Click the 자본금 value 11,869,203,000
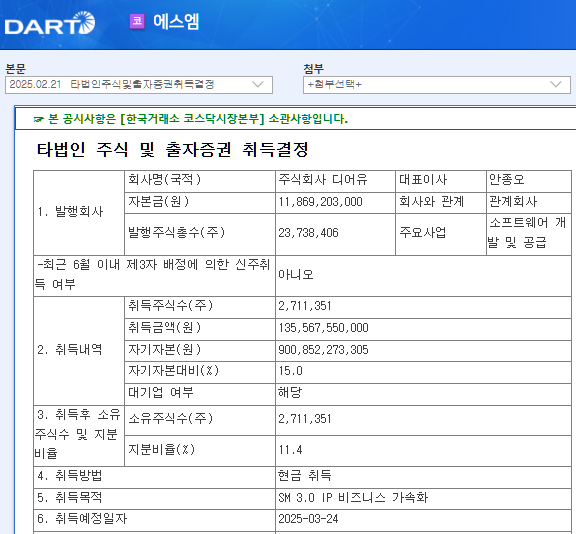The width and height of the screenshot is (576, 534). [335, 203]
